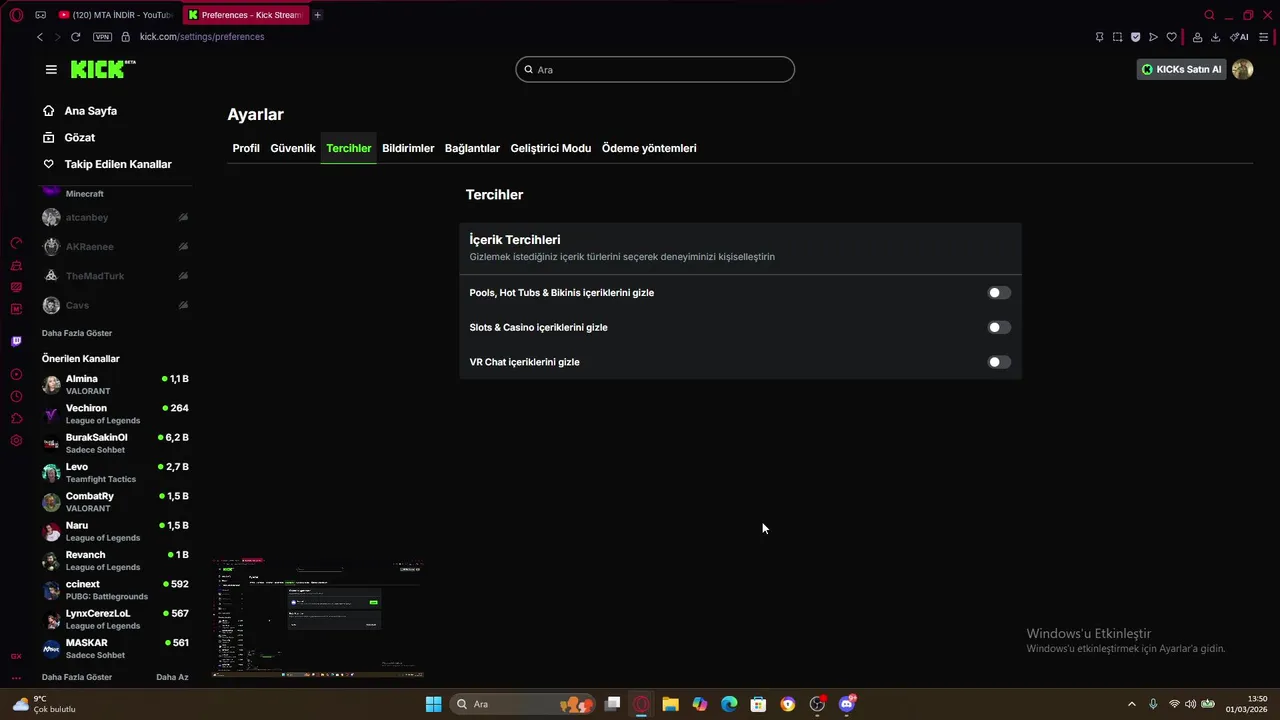Open File Explorer from the taskbar
1280x720 pixels.
[670, 704]
